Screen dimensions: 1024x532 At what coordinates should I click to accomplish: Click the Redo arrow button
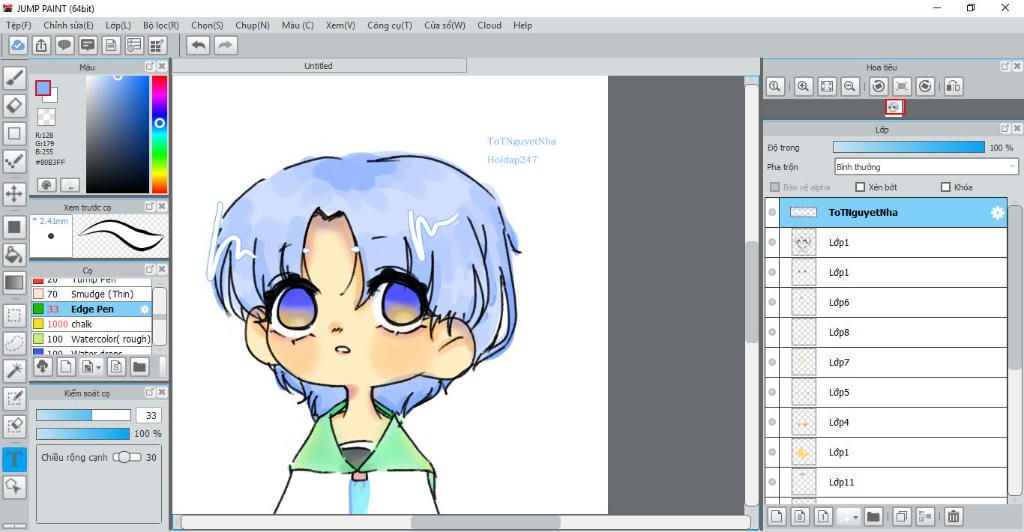tap(225, 45)
